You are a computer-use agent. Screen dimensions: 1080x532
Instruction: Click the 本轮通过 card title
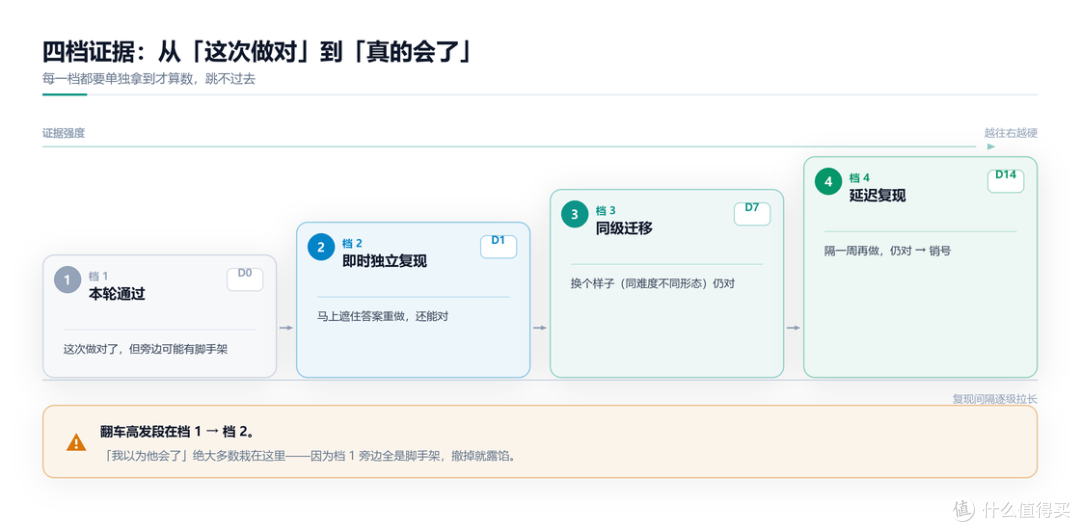click(x=117, y=294)
